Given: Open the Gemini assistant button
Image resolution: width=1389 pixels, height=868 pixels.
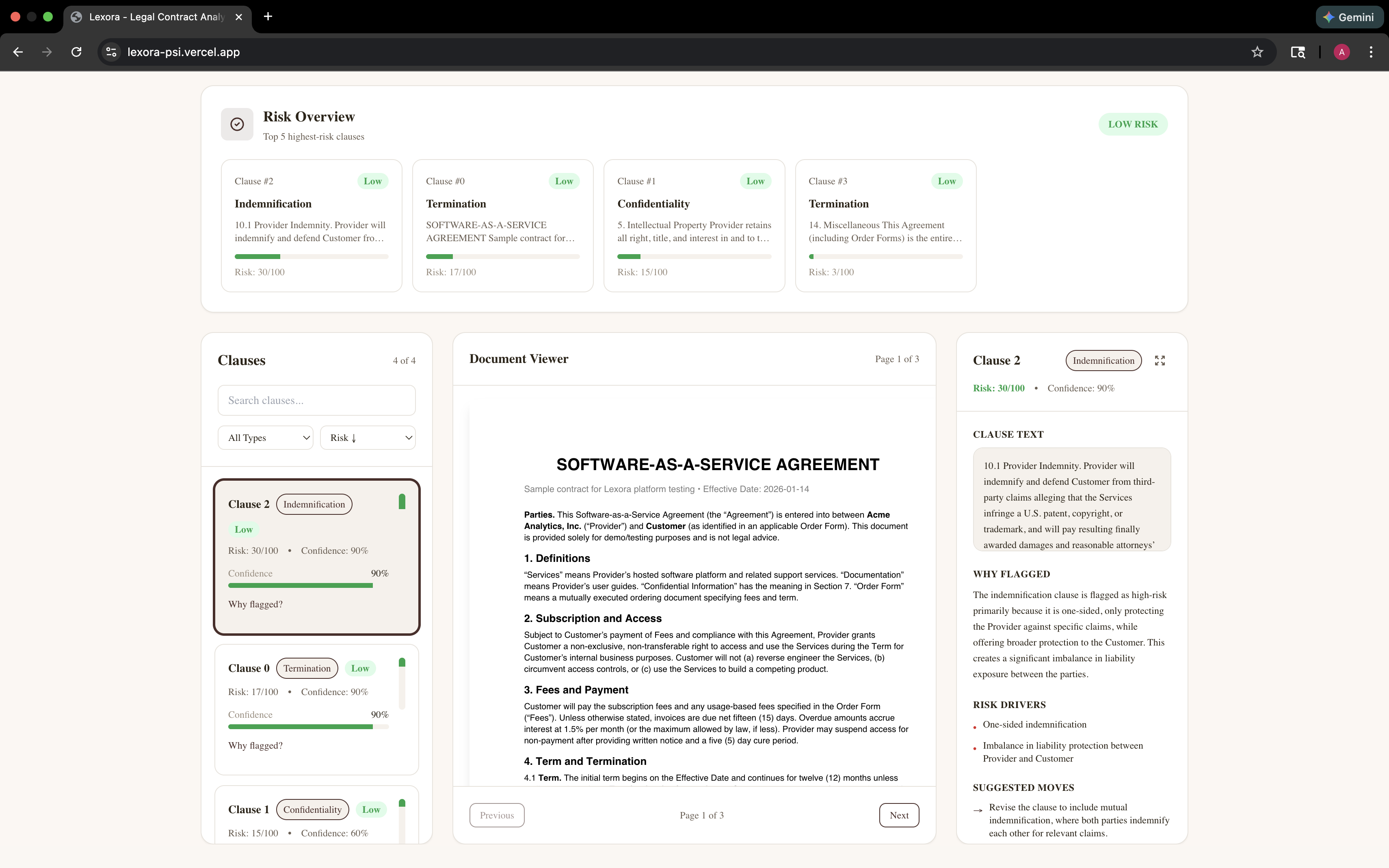Looking at the screenshot, I should (1349, 17).
